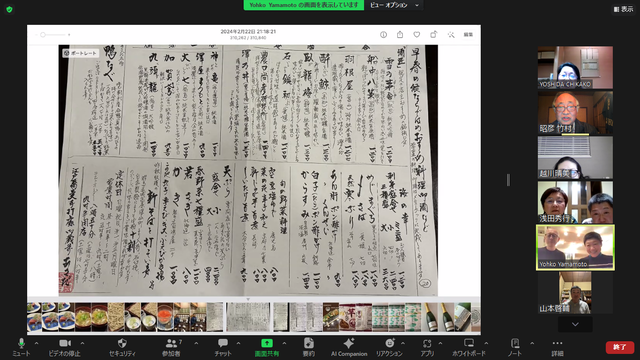Expand options arrow next to 参加者

[x=196, y=343]
